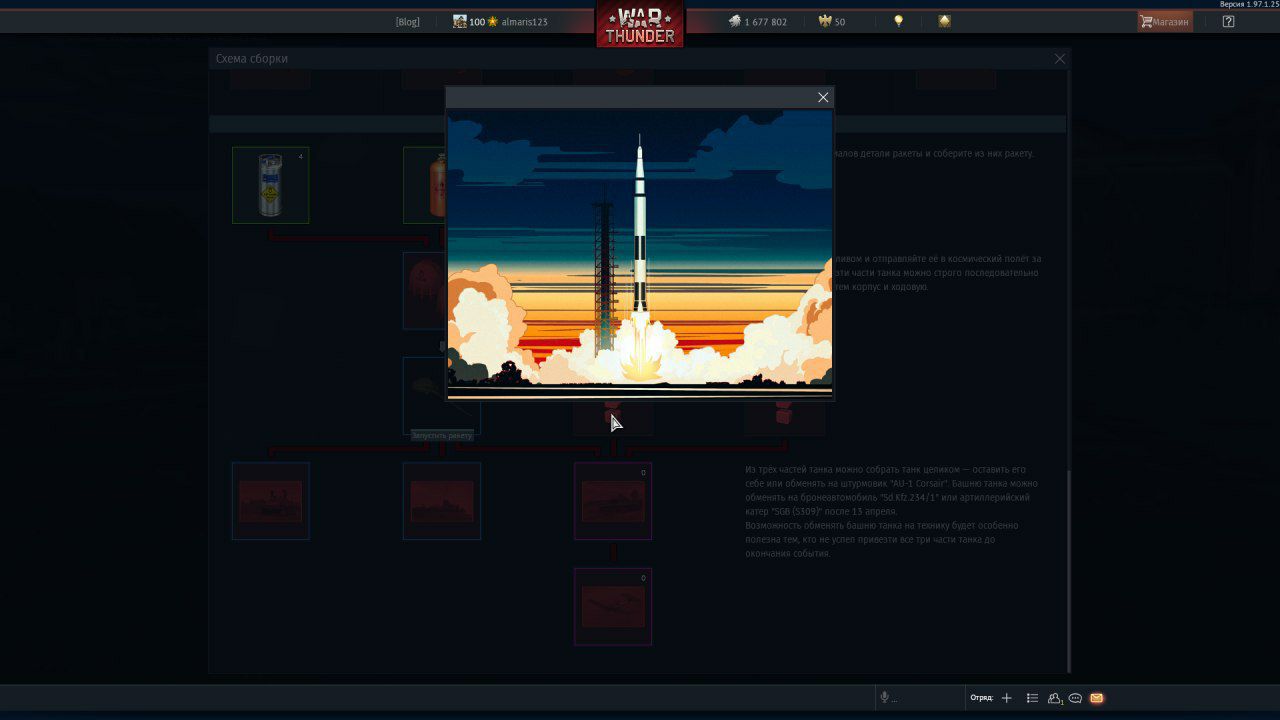Click the gold diamond premium icon
Image resolution: width=1280 pixels, height=720 pixels.
pyautogui.click(x=944, y=21)
